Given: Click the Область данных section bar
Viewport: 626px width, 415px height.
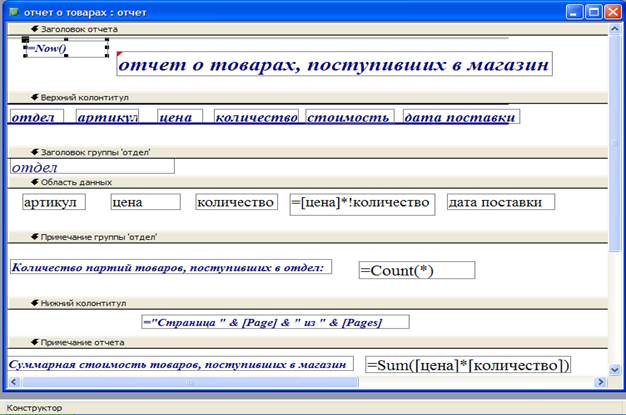Looking at the screenshot, I should point(307,182).
